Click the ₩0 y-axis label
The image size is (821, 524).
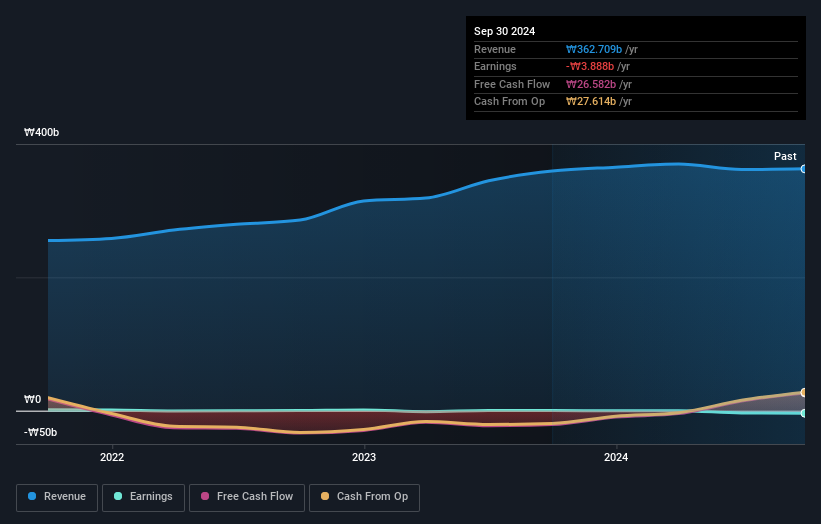point(32,399)
